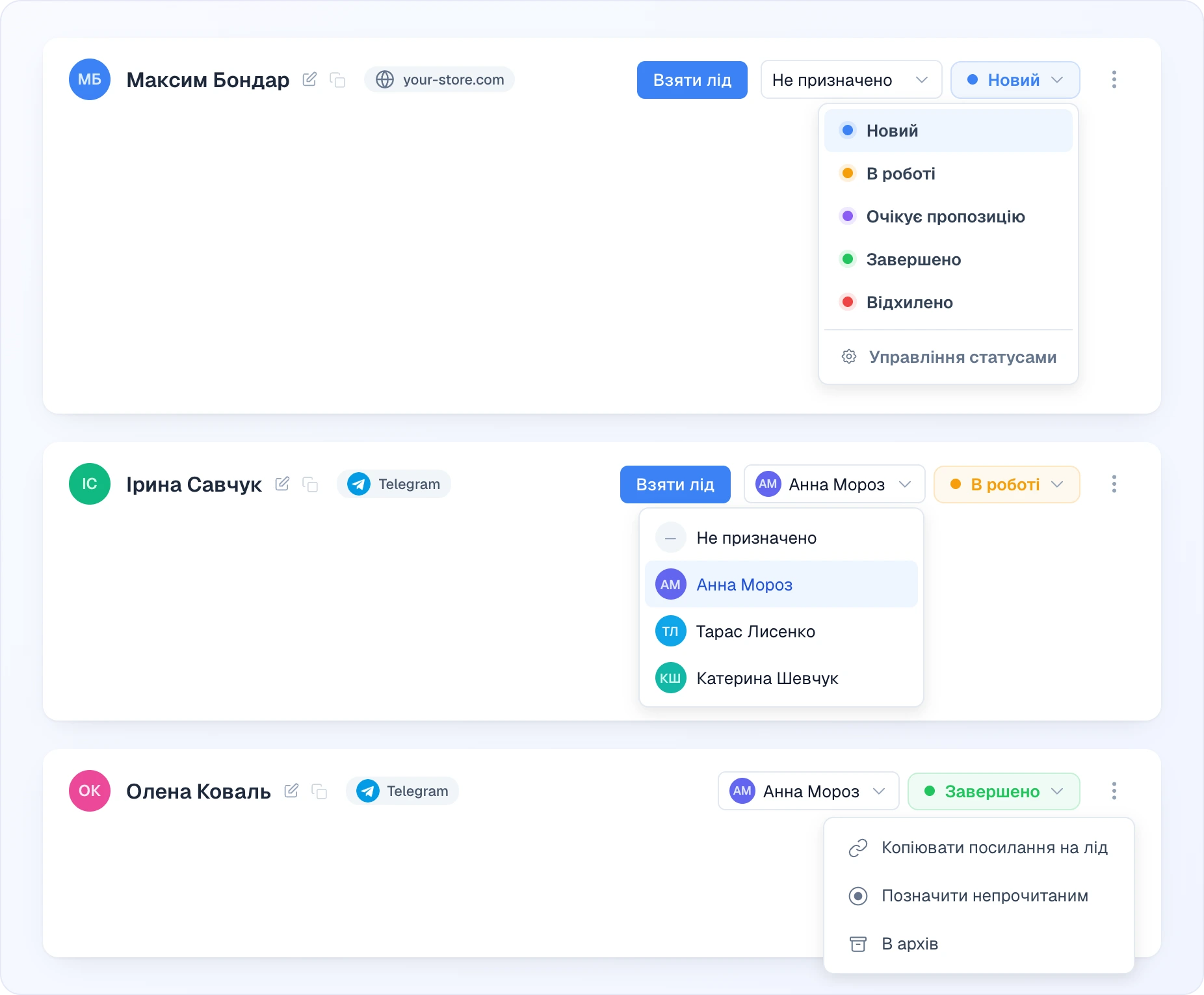Open the Завершено status dropdown button
The height and width of the screenshot is (995, 1204).
[994, 791]
